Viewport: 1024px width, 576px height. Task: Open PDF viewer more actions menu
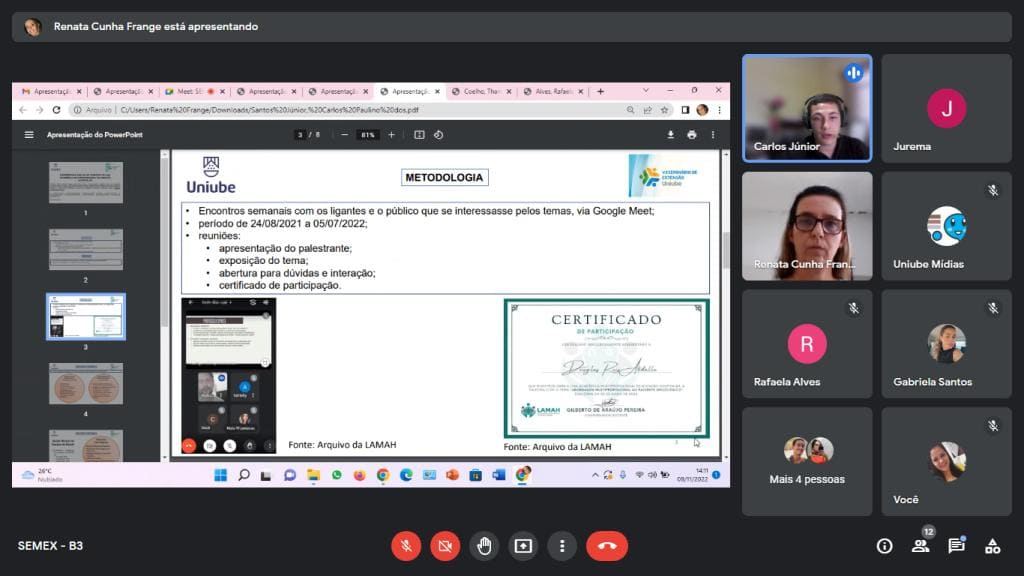pos(712,135)
